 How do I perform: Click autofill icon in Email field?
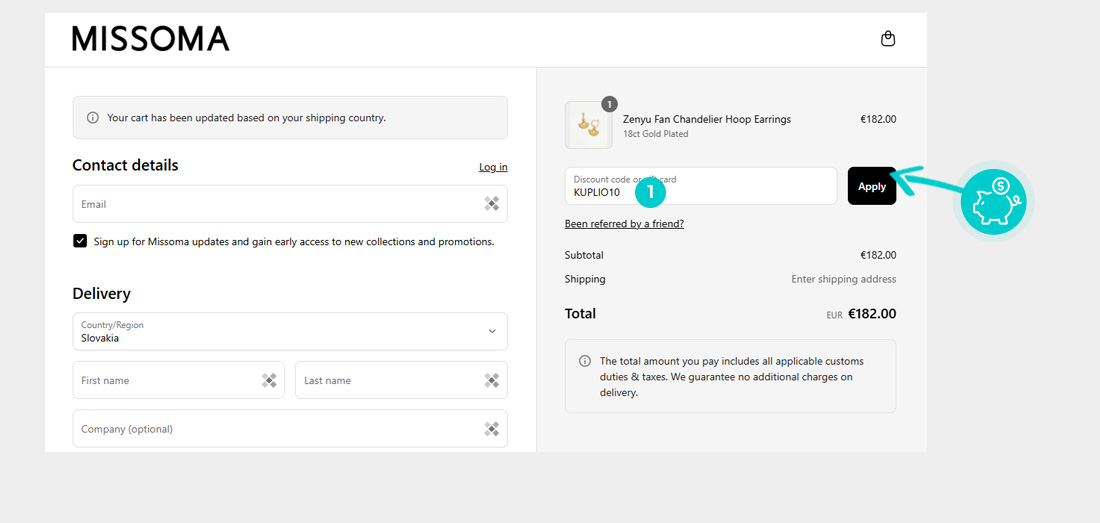click(x=492, y=204)
